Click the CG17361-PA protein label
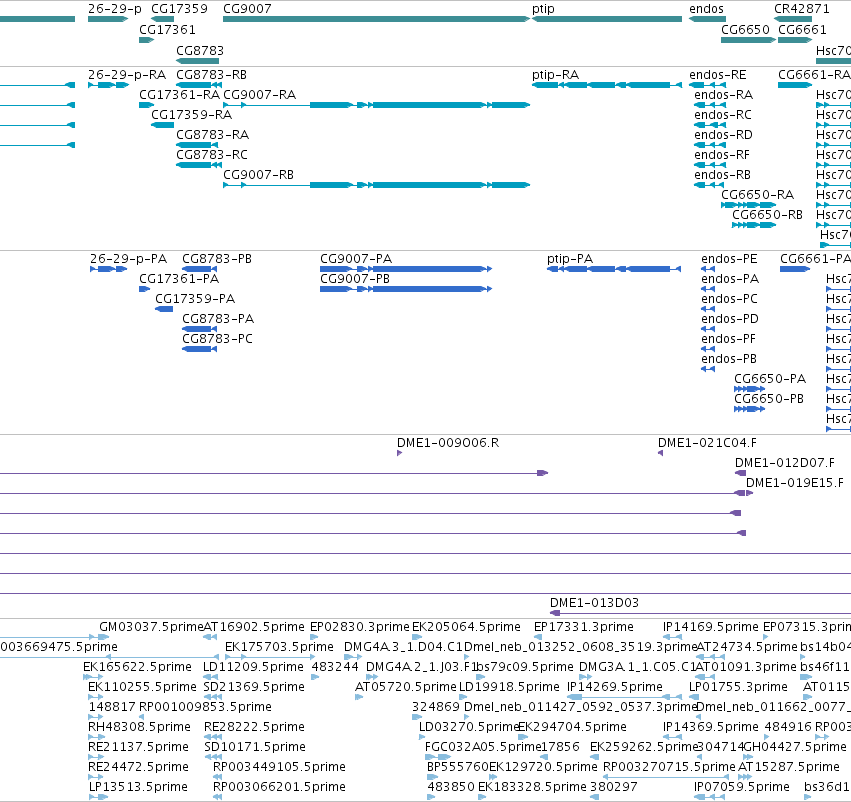 pos(179,279)
